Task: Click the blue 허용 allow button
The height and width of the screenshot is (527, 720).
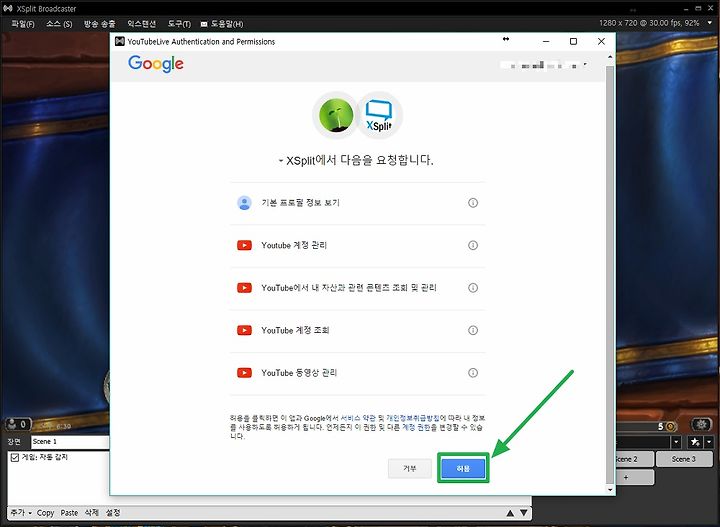Action: point(463,468)
